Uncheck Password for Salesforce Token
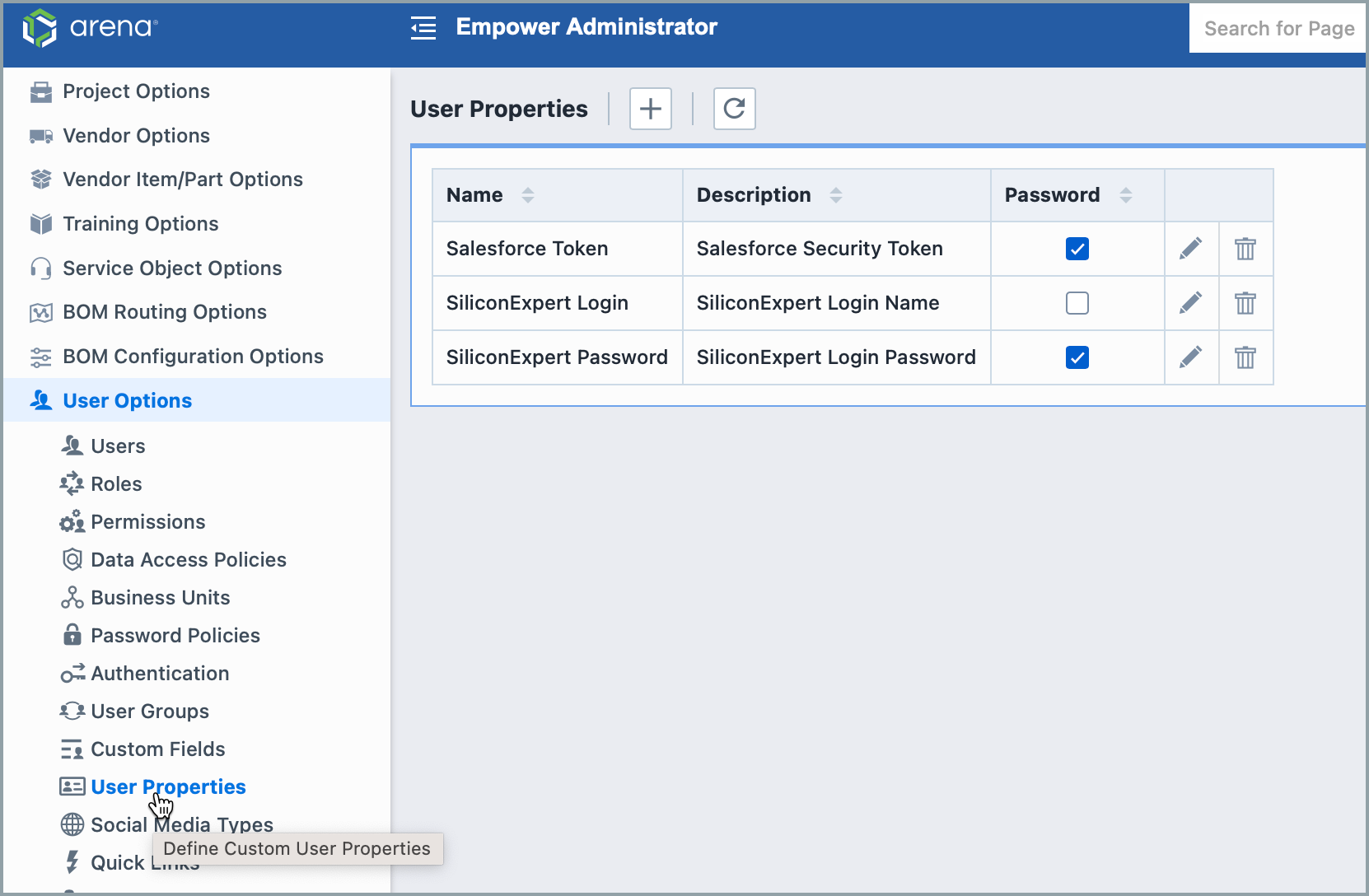Screen dimensions: 1369x896 1077,248
